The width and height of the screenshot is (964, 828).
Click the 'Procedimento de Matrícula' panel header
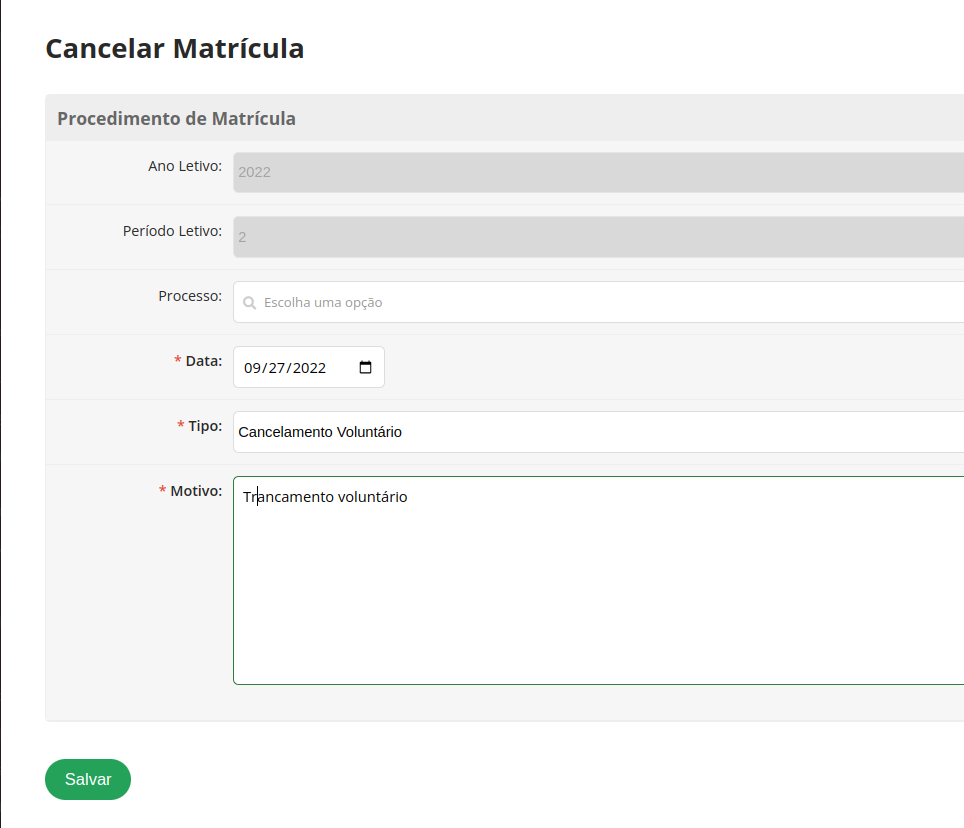tap(176, 118)
